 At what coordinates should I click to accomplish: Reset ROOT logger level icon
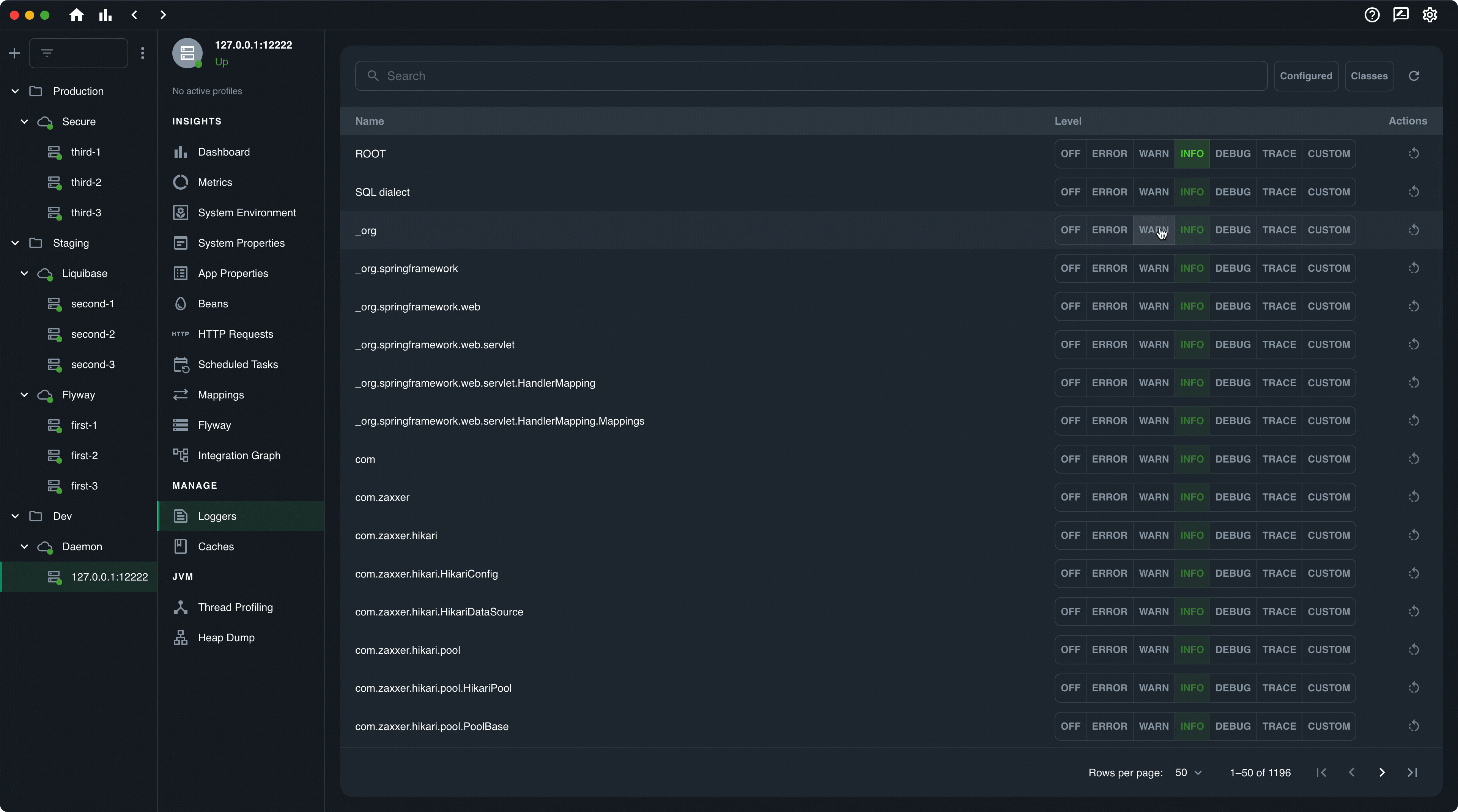[1413, 153]
